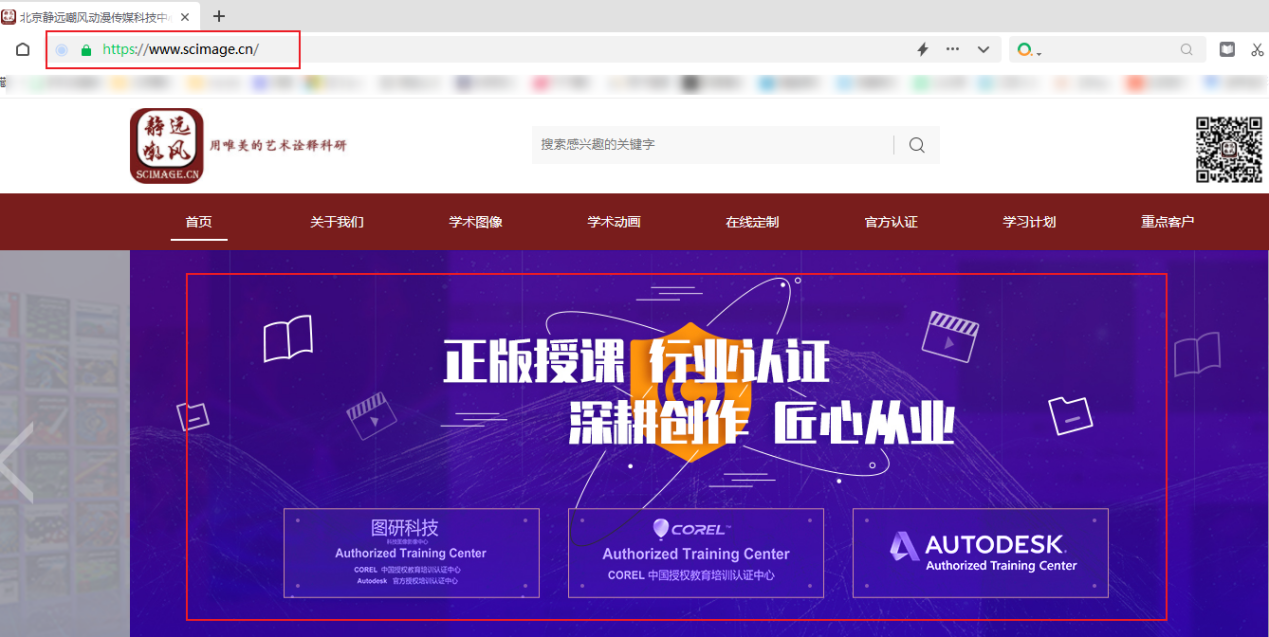Open the 在线定制 navigation item
Image resolution: width=1269 pixels, height=637 pixels.
pos(752,222)
